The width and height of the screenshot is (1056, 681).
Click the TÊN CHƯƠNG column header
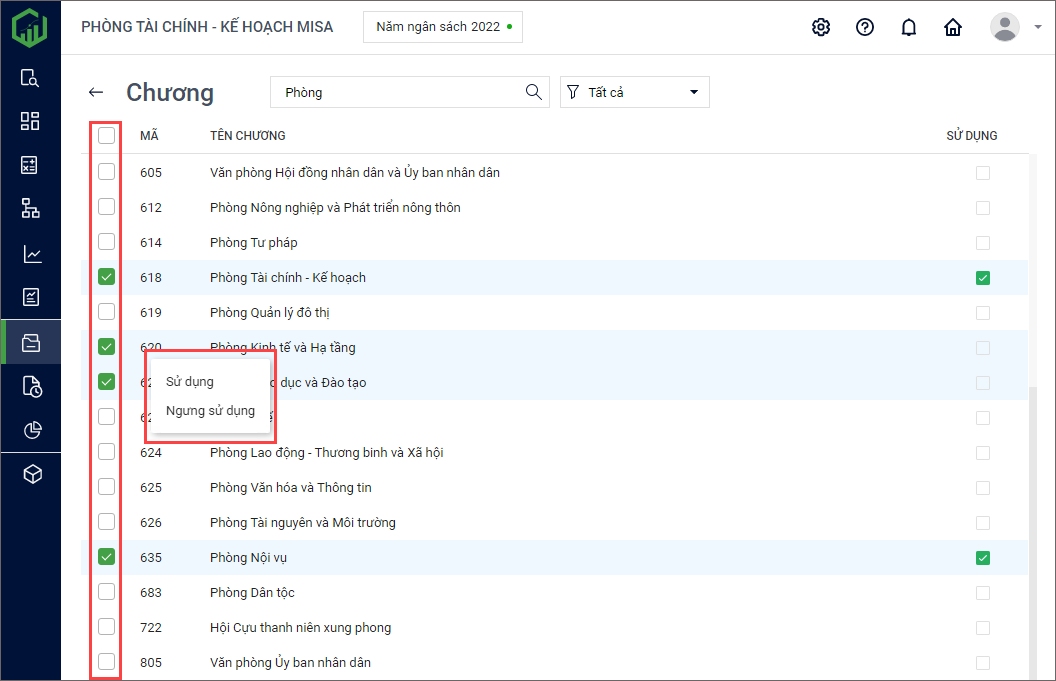pos(247,136)
